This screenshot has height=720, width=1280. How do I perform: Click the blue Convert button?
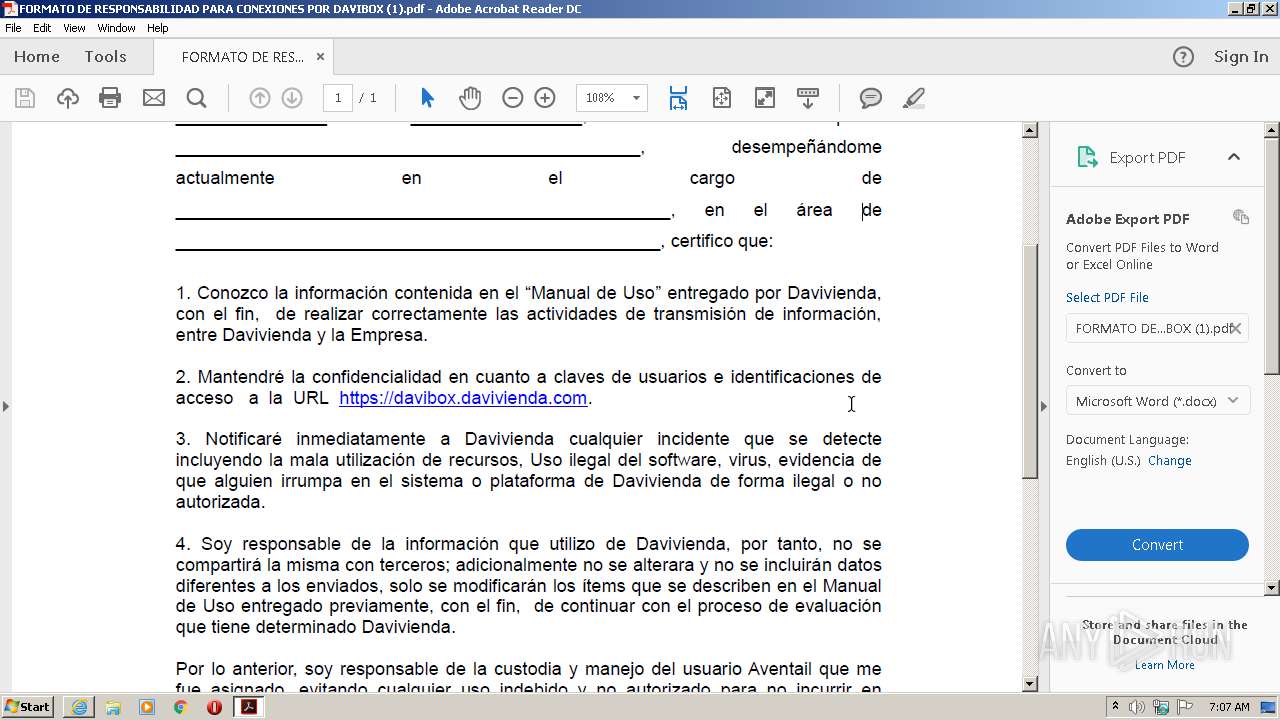1157,545
